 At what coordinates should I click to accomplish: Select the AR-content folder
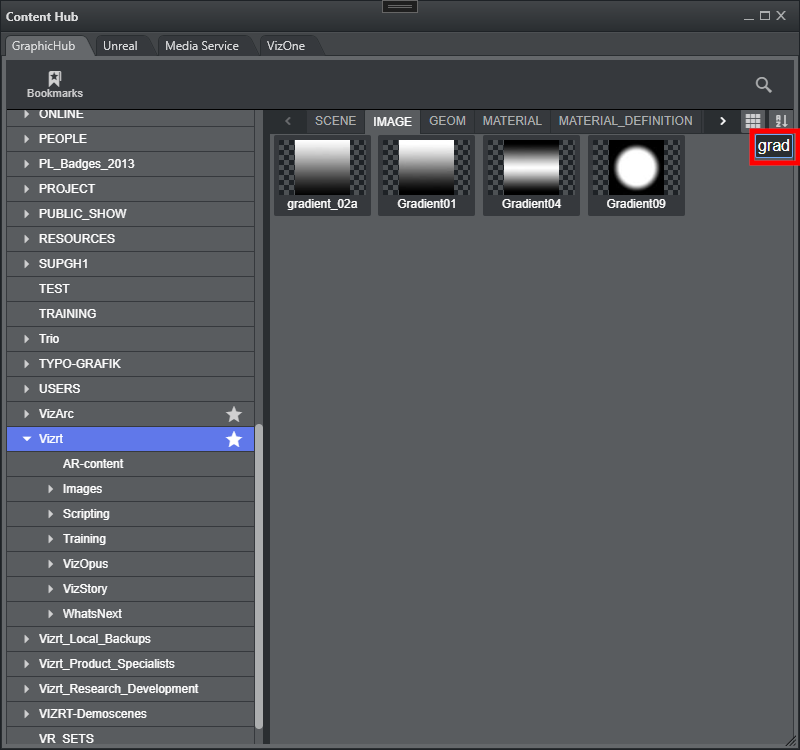pos(93,464)
